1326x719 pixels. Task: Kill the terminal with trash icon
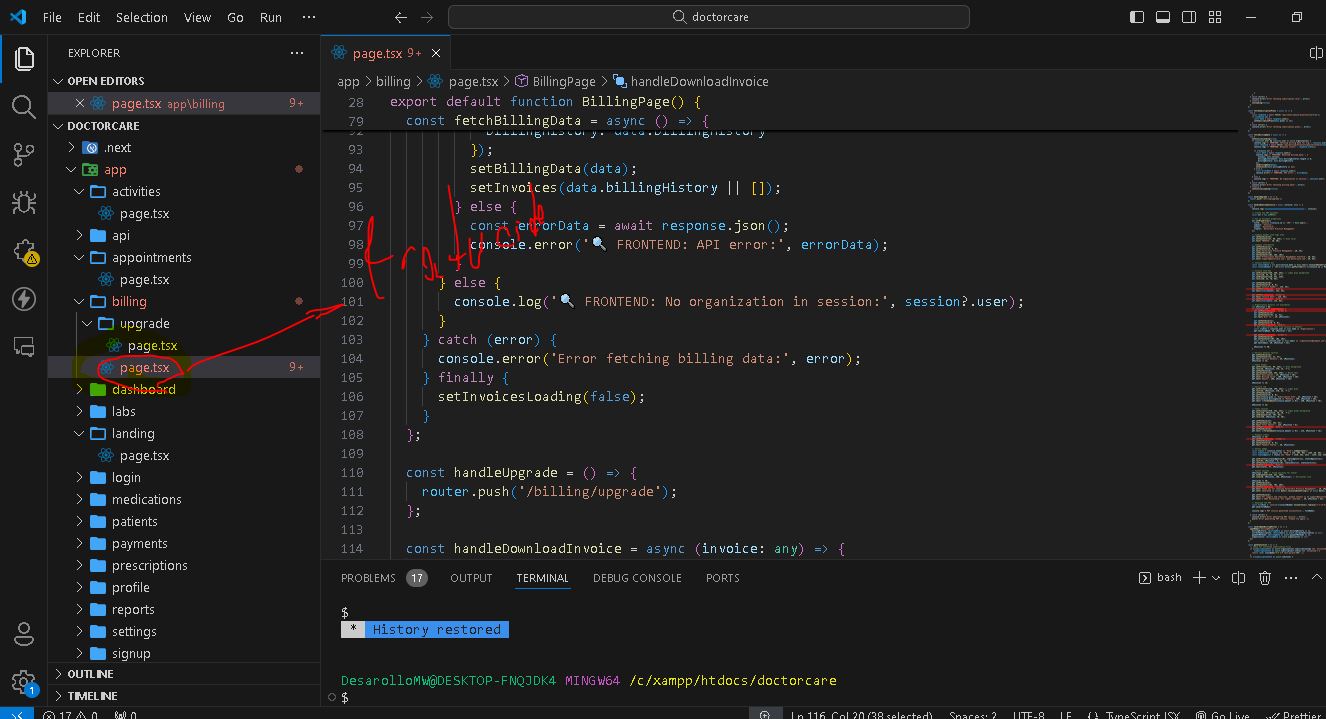point(1264,578)
